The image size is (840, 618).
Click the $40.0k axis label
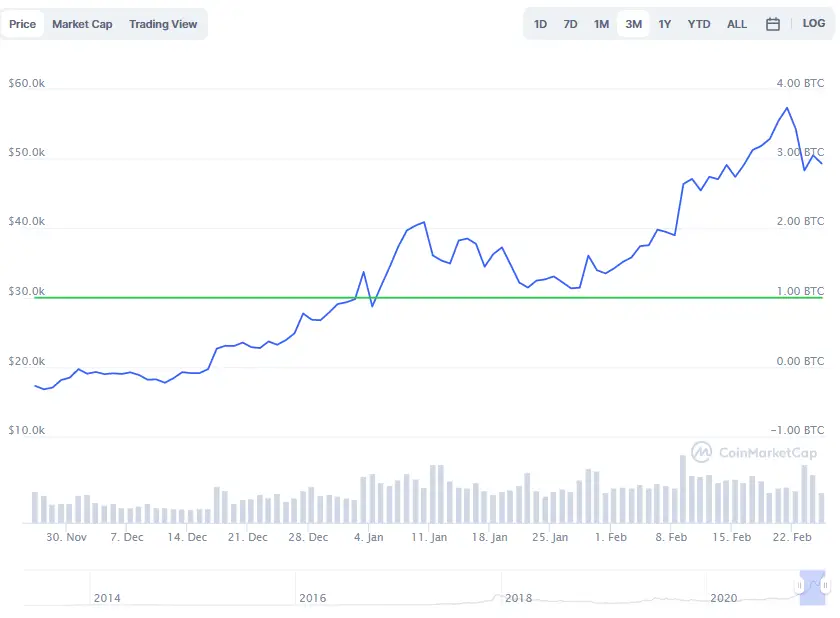[26, 221]
